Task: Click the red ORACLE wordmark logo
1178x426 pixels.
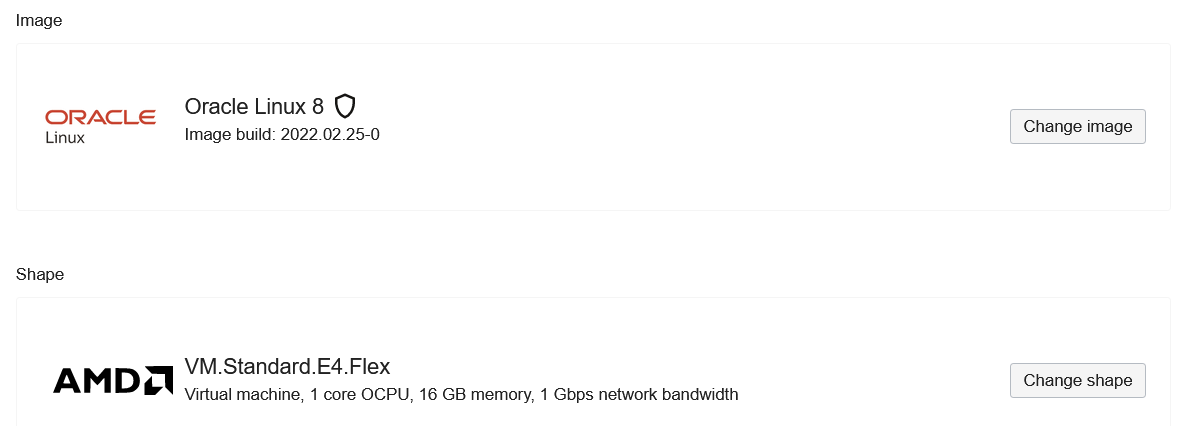Action: click(x=100, y=117)
